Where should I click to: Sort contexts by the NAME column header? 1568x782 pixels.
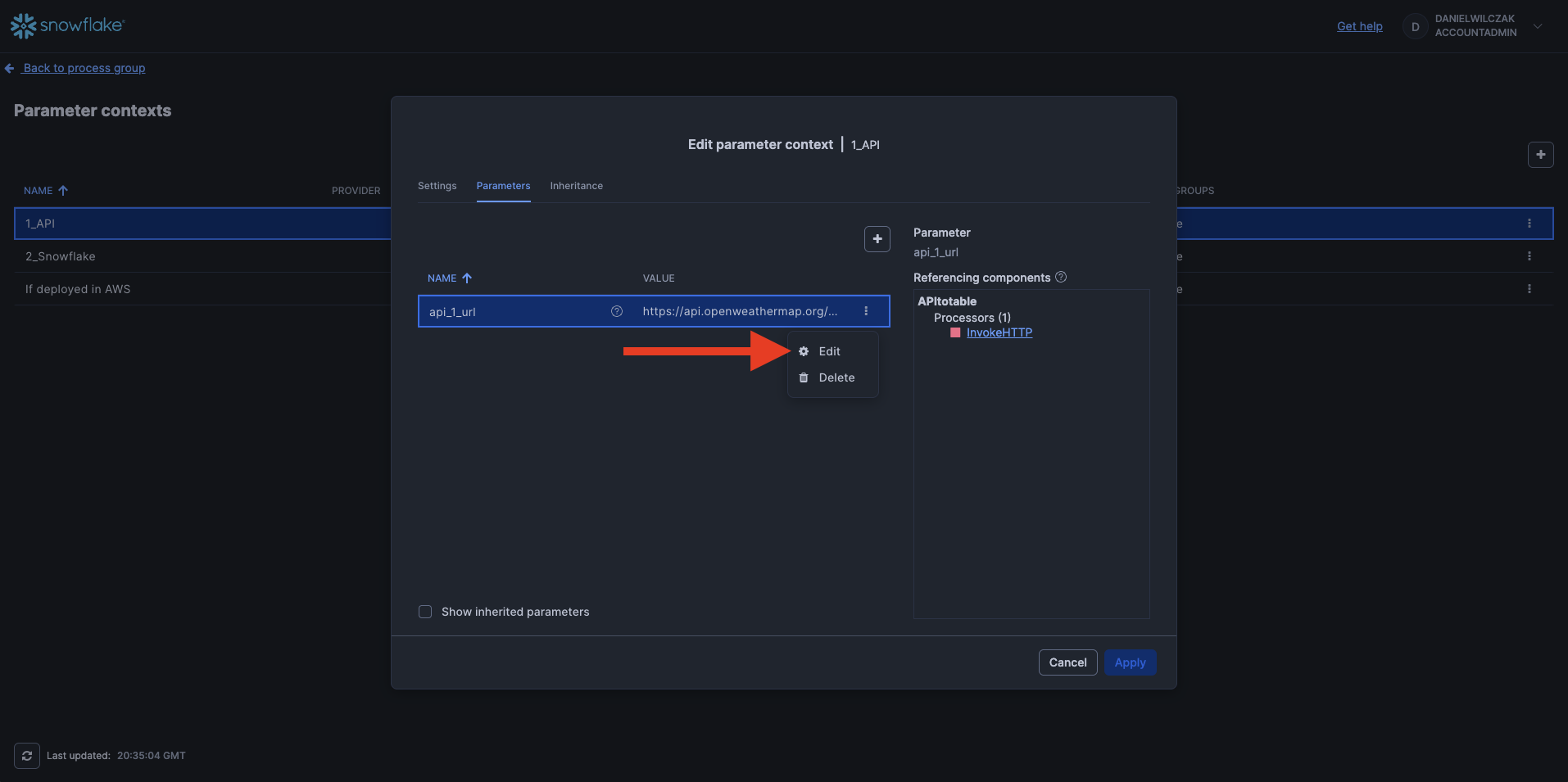tap(39, 191)
